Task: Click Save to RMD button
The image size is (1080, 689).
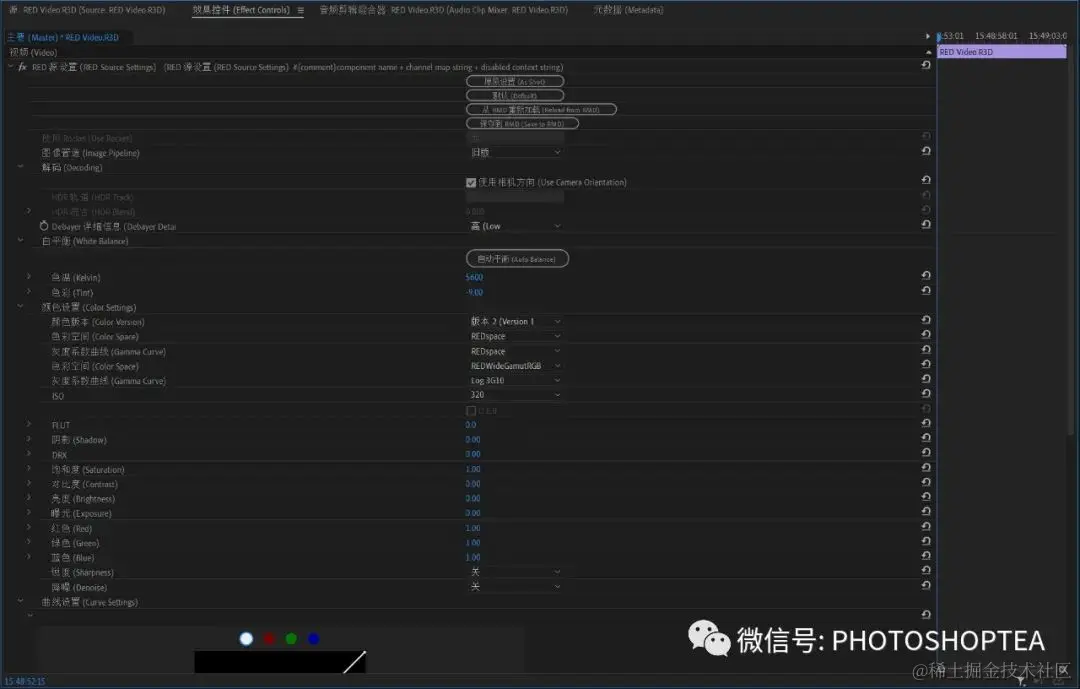Action: pyautogui.click(x=522, y=123)
